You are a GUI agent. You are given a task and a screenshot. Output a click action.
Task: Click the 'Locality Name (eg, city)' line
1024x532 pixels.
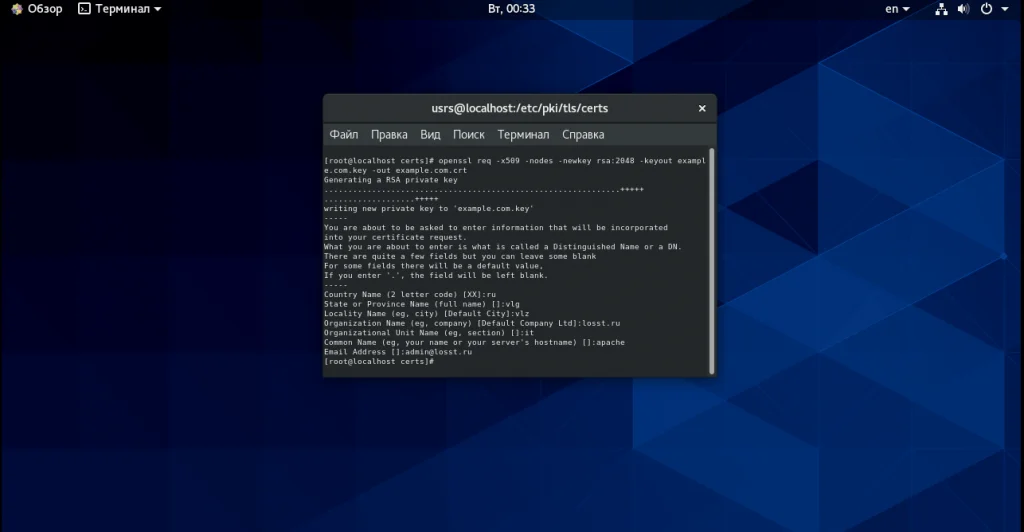[x=426, y=314]
